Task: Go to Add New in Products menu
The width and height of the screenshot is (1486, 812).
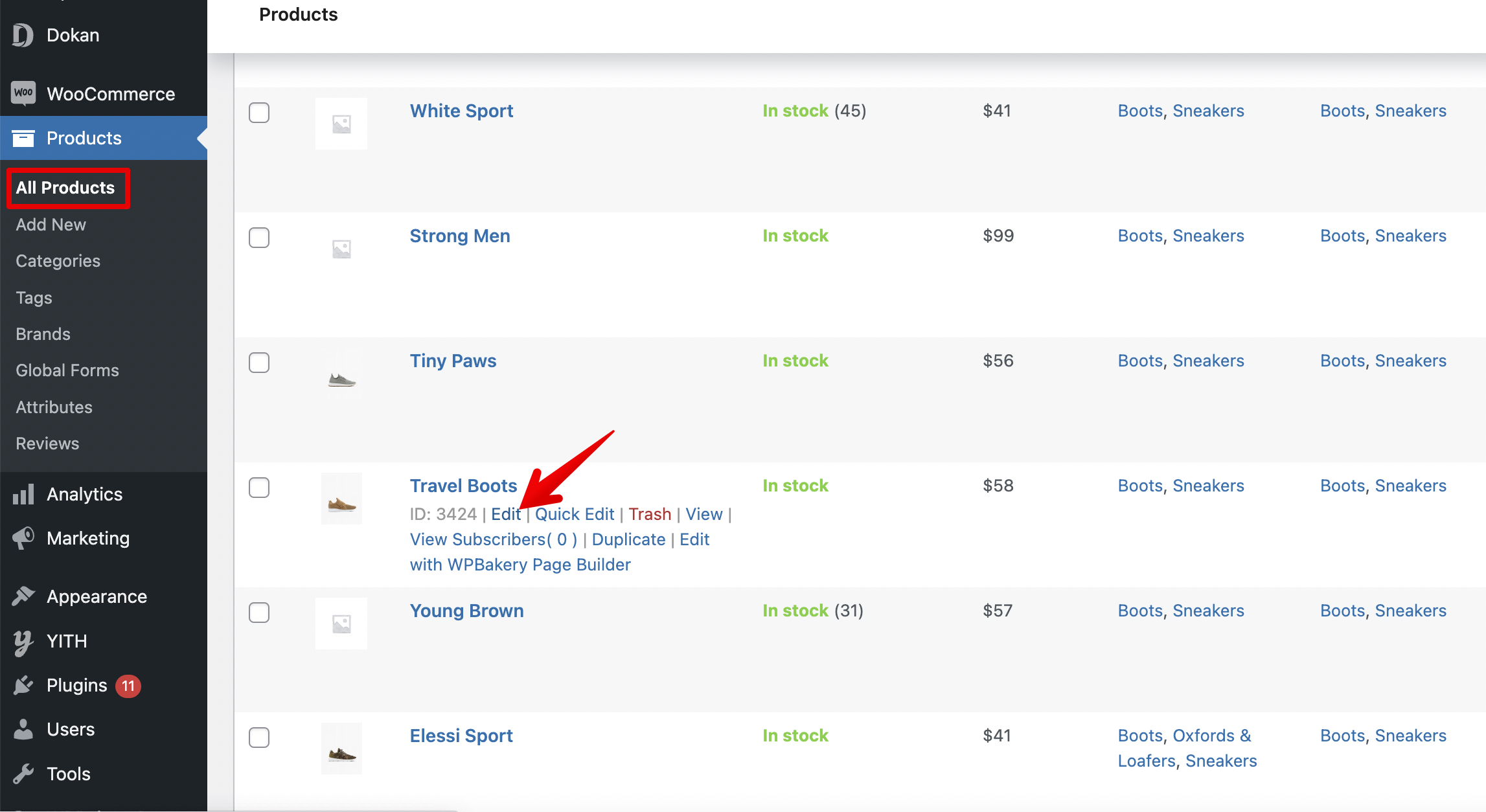Action: tap(51, 225)
